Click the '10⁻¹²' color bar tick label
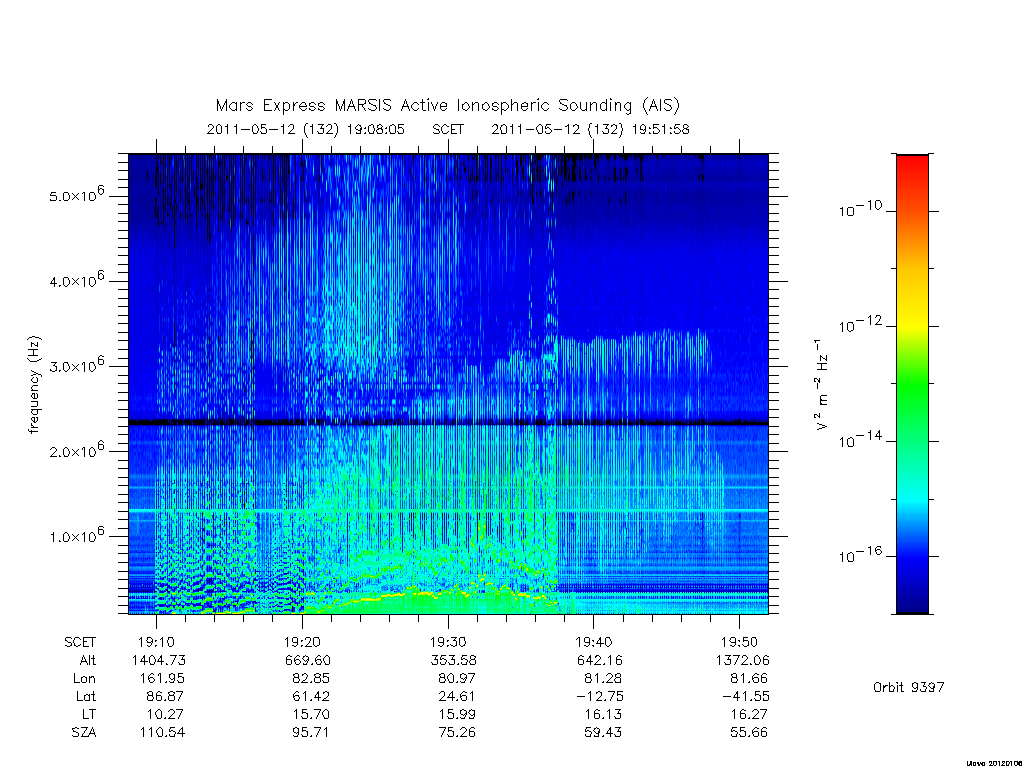 860,324
